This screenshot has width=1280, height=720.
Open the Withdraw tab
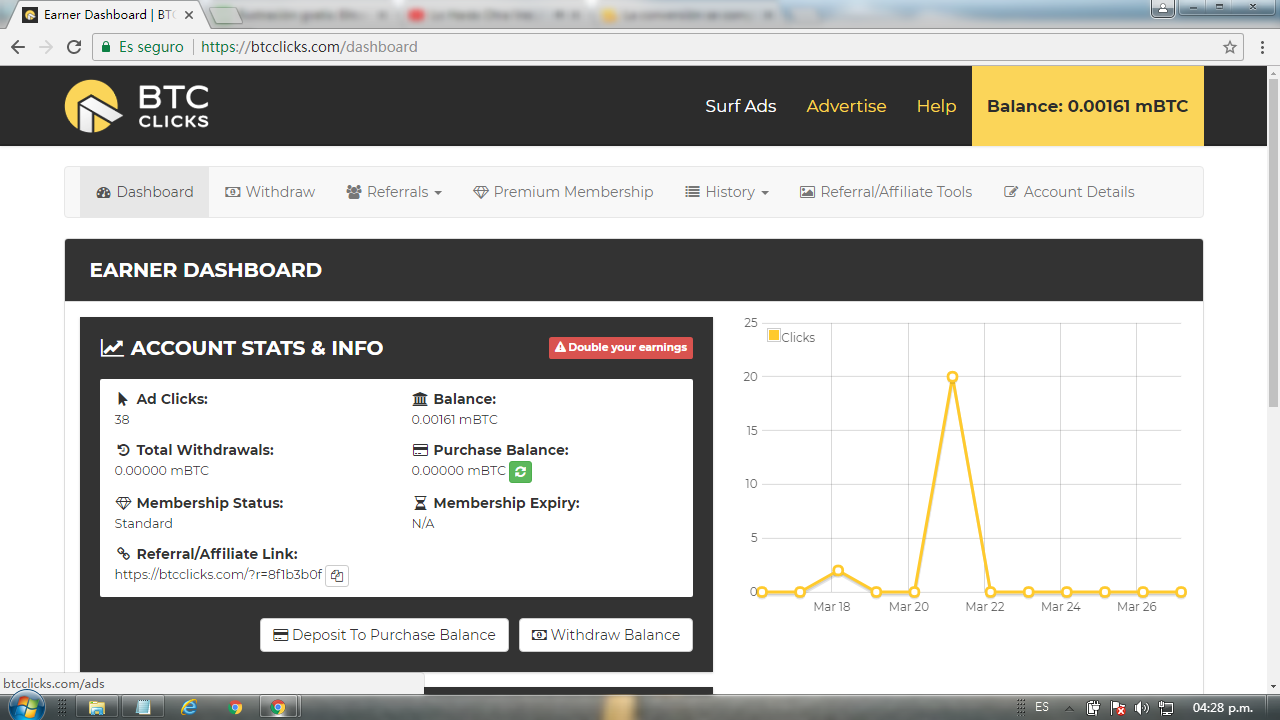click(x=270, y=192)
